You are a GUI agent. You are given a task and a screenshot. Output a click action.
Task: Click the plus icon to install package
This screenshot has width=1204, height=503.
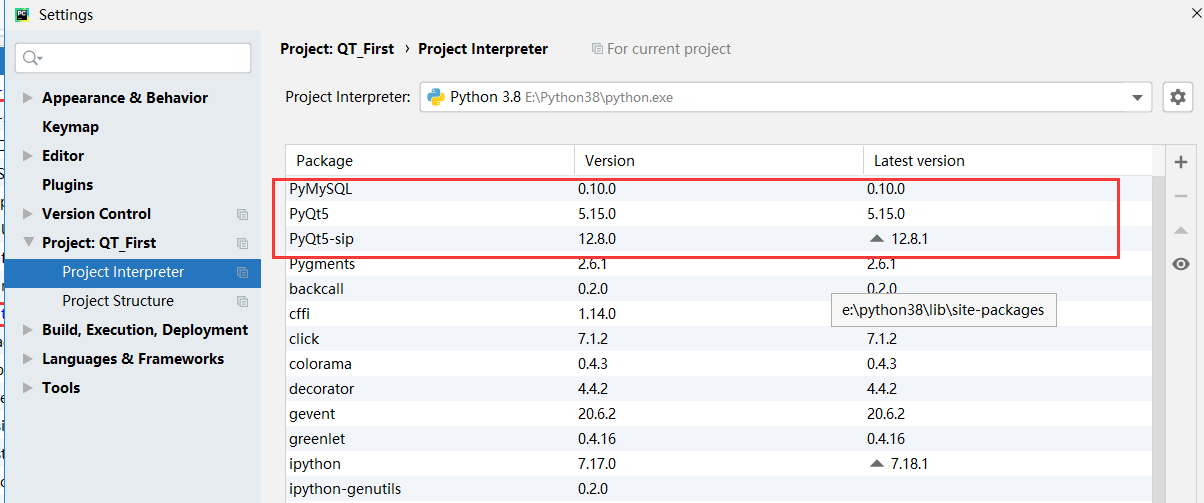pos(1181,162)
